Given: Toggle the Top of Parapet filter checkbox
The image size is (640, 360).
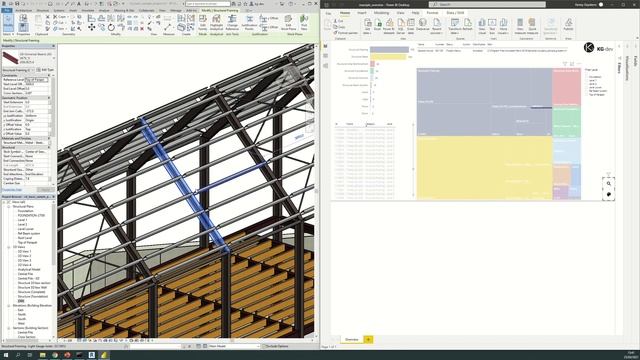Looking at the screenshot, I should (x=587, y=95).
